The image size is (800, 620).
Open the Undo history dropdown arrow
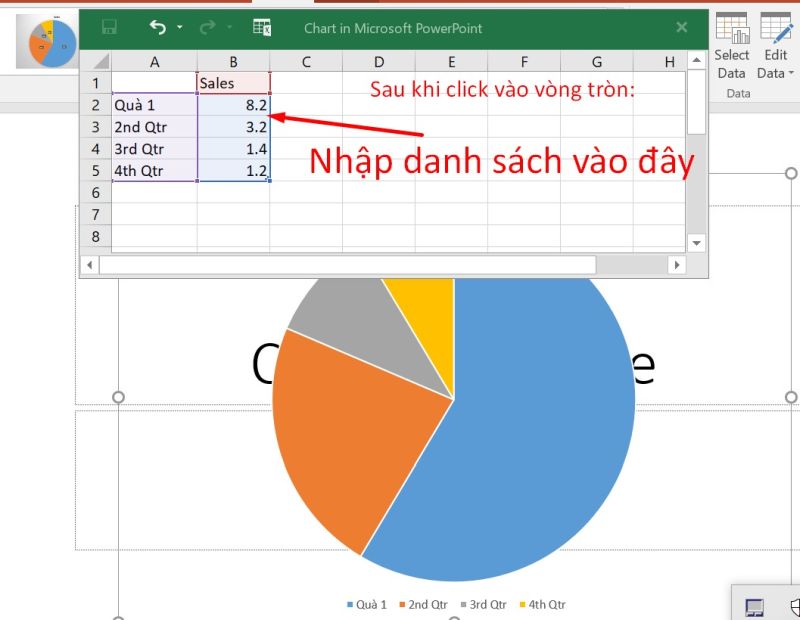[180, 28]
